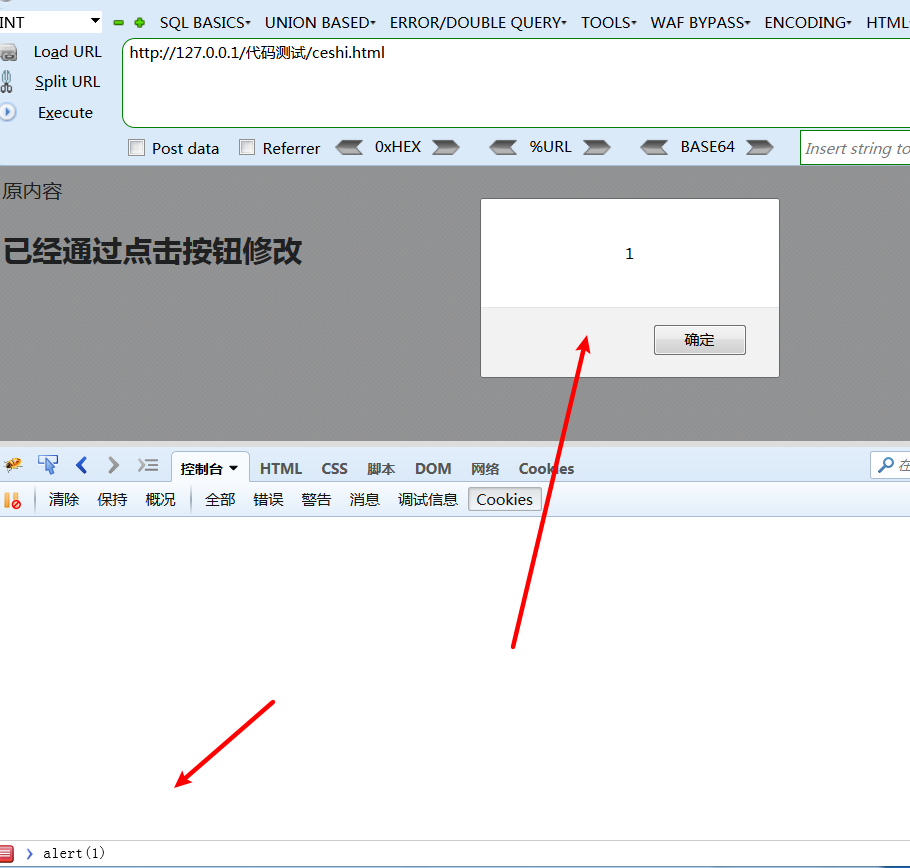The image size is (910, 868).
Task: Click the 概况 profile button
Action: [x=160, y=500]
